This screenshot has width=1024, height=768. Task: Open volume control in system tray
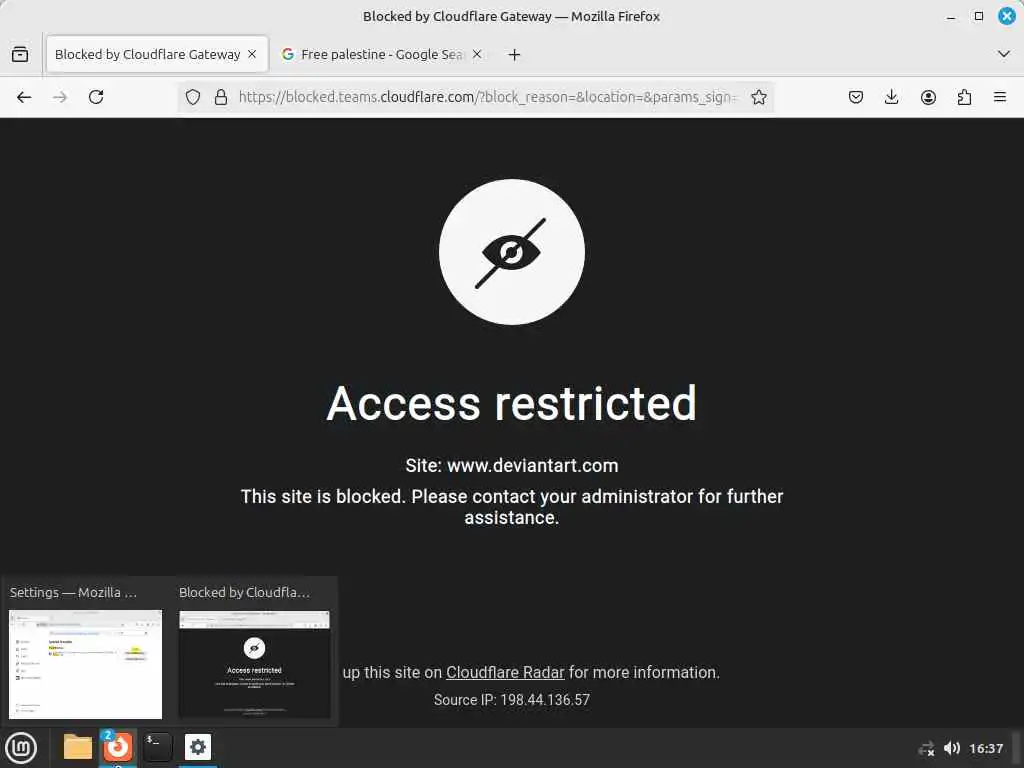tap(952, 748)
